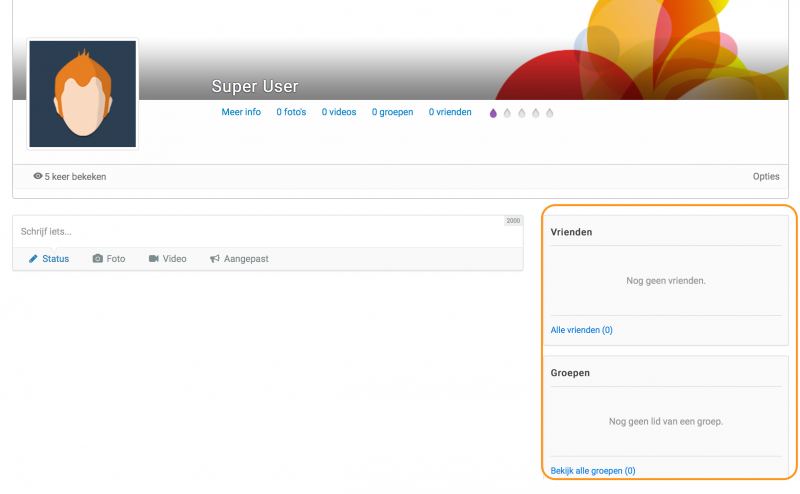Click the pencil icon on Status tab
The image size is (800, 494).
click(33, 259)
